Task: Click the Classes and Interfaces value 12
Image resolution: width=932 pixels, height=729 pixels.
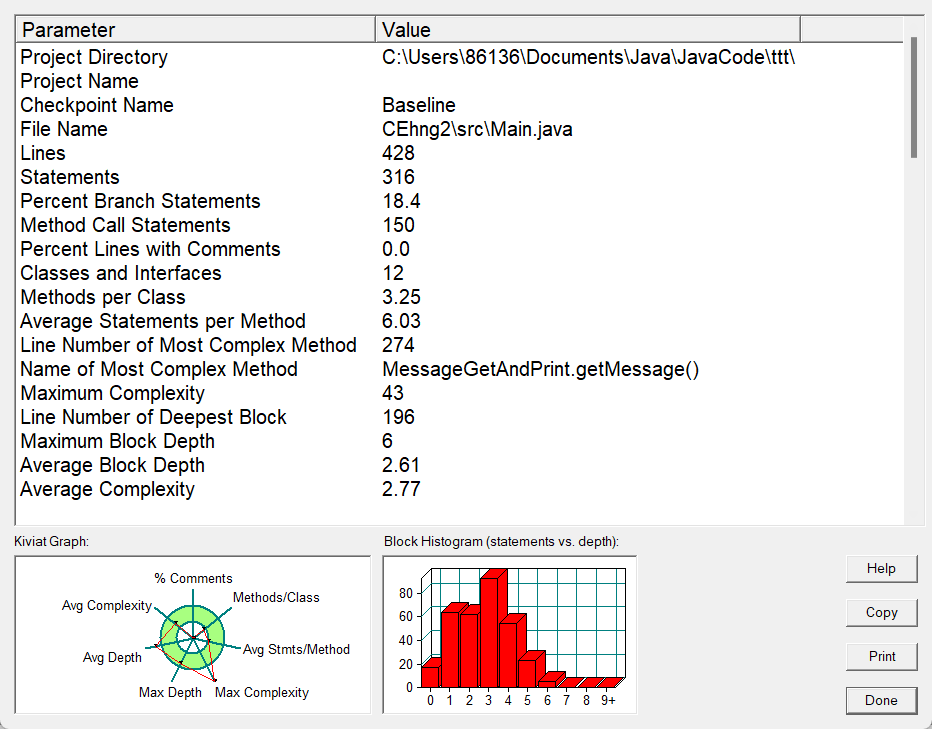Action: (393, 273)
